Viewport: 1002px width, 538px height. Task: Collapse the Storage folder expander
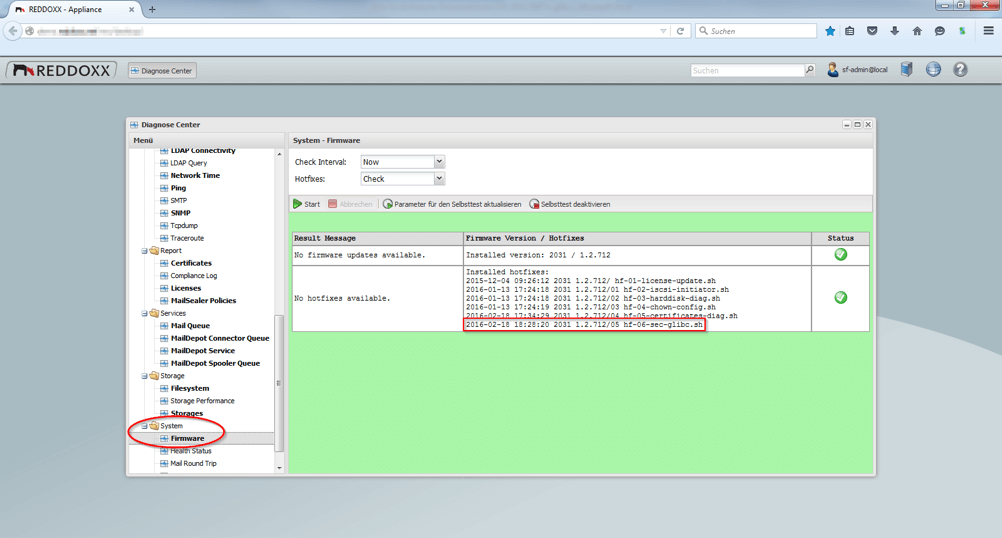pyautogui.click(x=144, y=376)
